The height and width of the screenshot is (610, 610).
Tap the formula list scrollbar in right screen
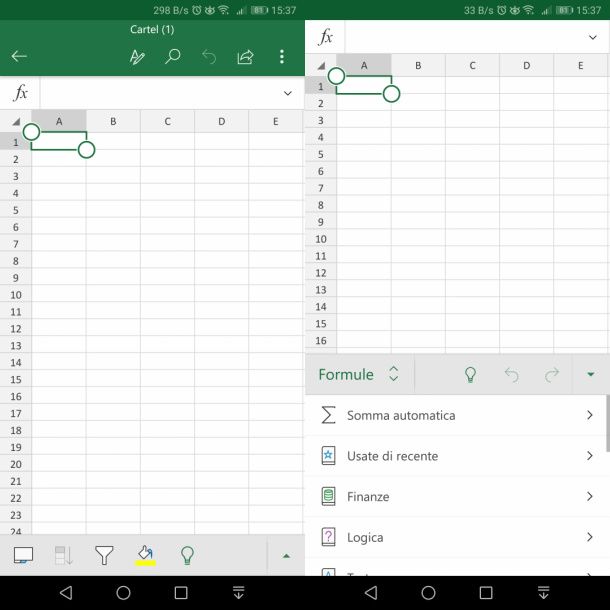pos(608,423)
